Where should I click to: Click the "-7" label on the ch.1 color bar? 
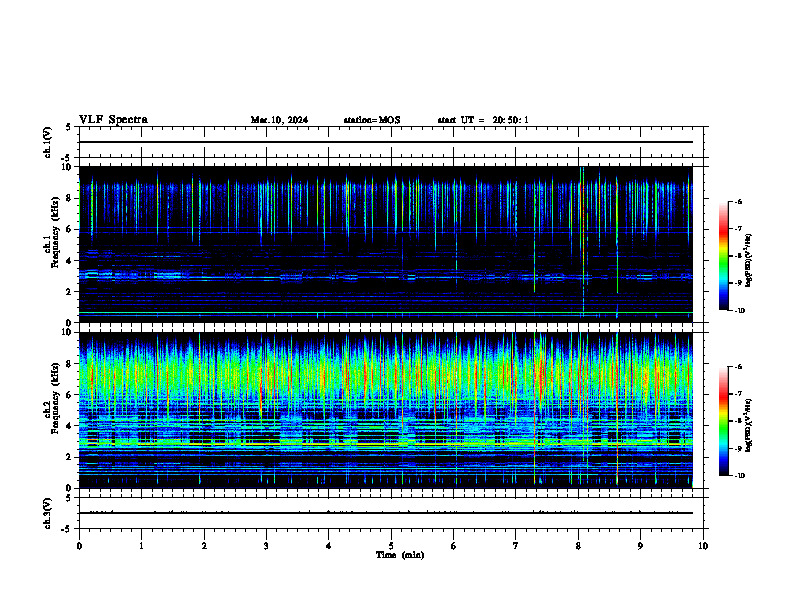point(737,229)
